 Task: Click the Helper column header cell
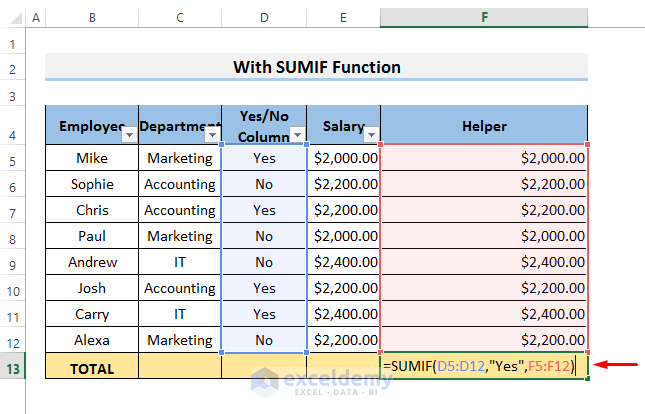[x=484, y=126]
